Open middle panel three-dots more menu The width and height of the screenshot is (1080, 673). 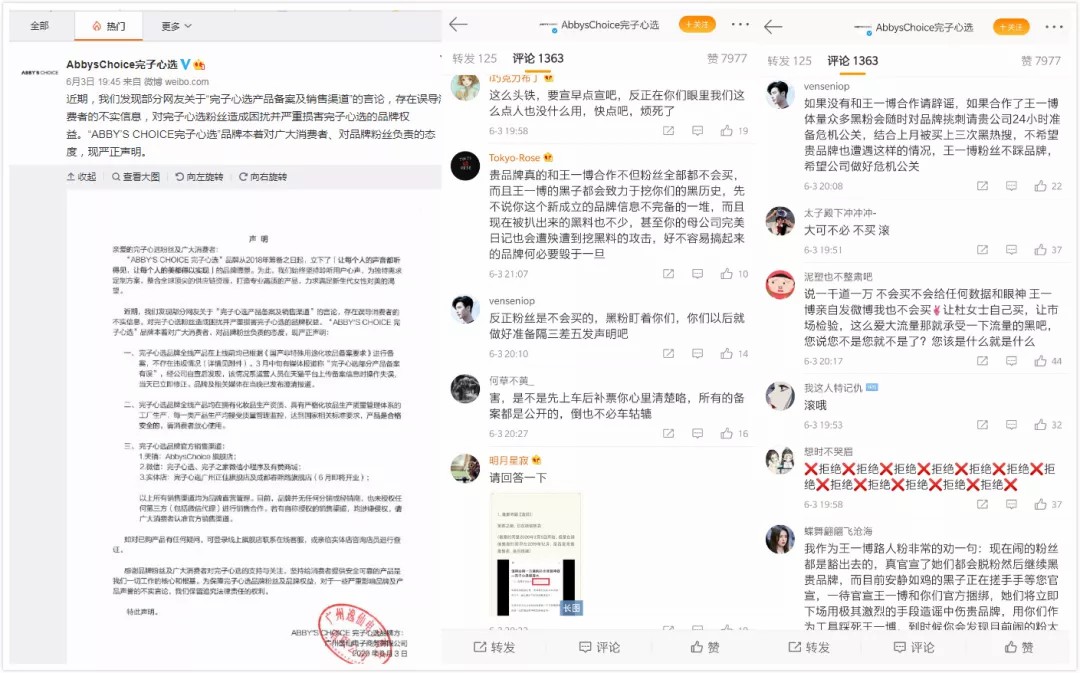tap(740, 24)
